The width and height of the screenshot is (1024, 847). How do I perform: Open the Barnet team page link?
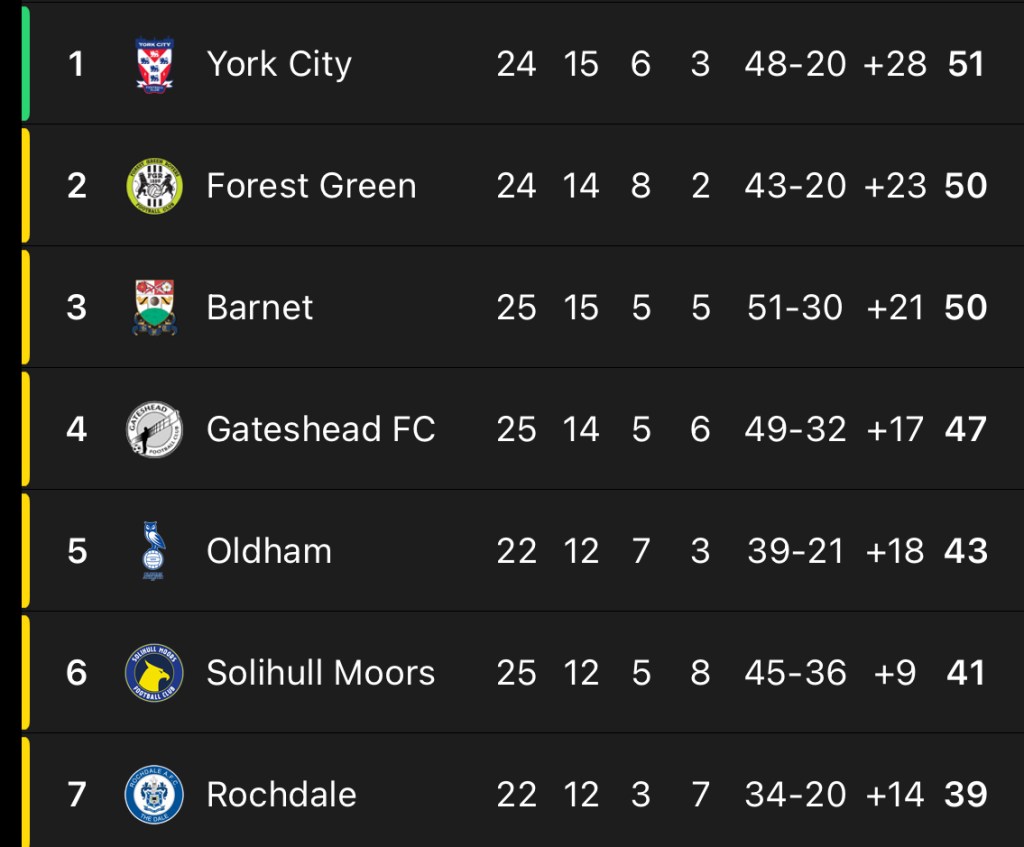[260, 307]
